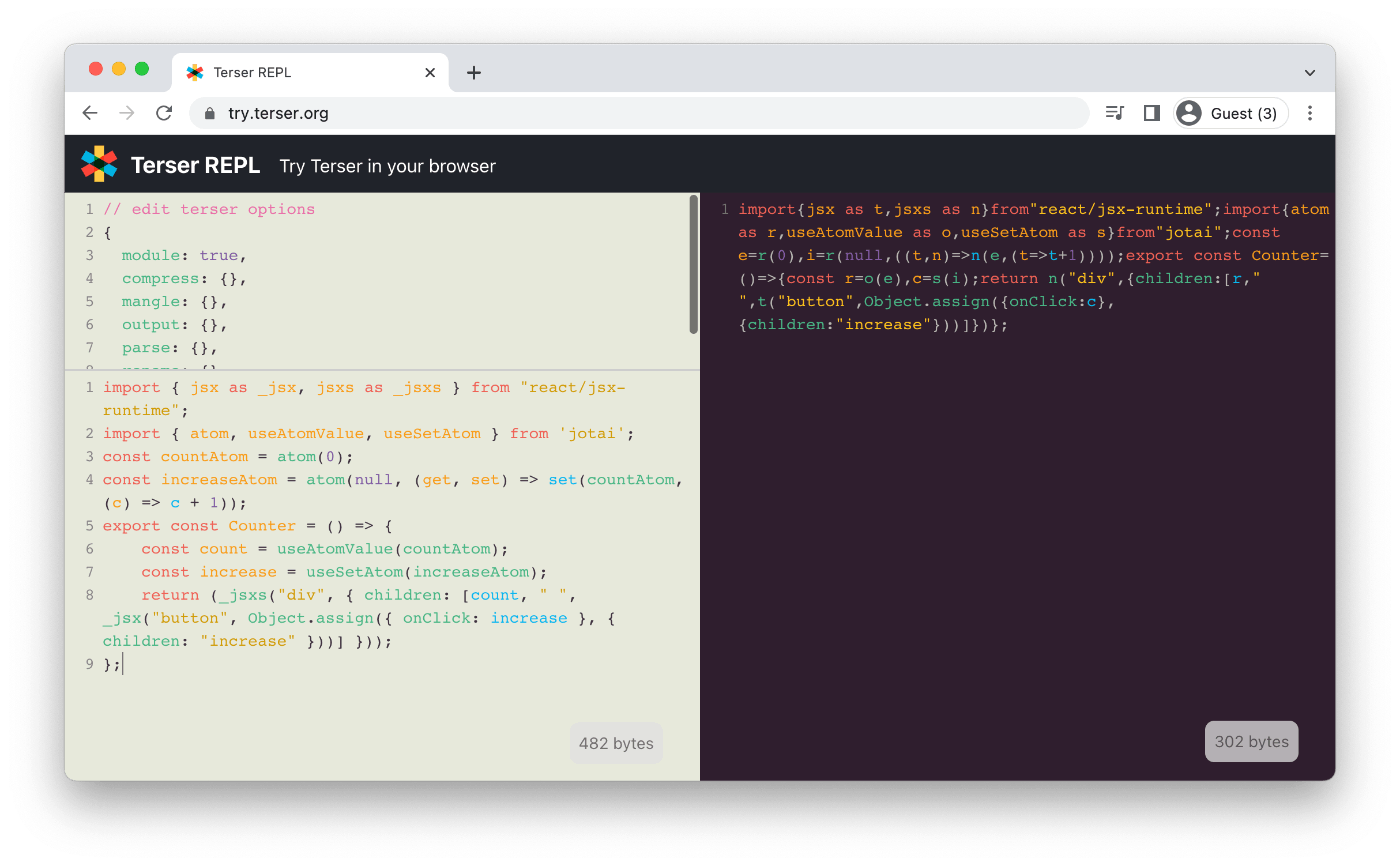Click the 'output: {},' option line
The width and height of the screenshot is (1400, 866).
click(175, 324)
